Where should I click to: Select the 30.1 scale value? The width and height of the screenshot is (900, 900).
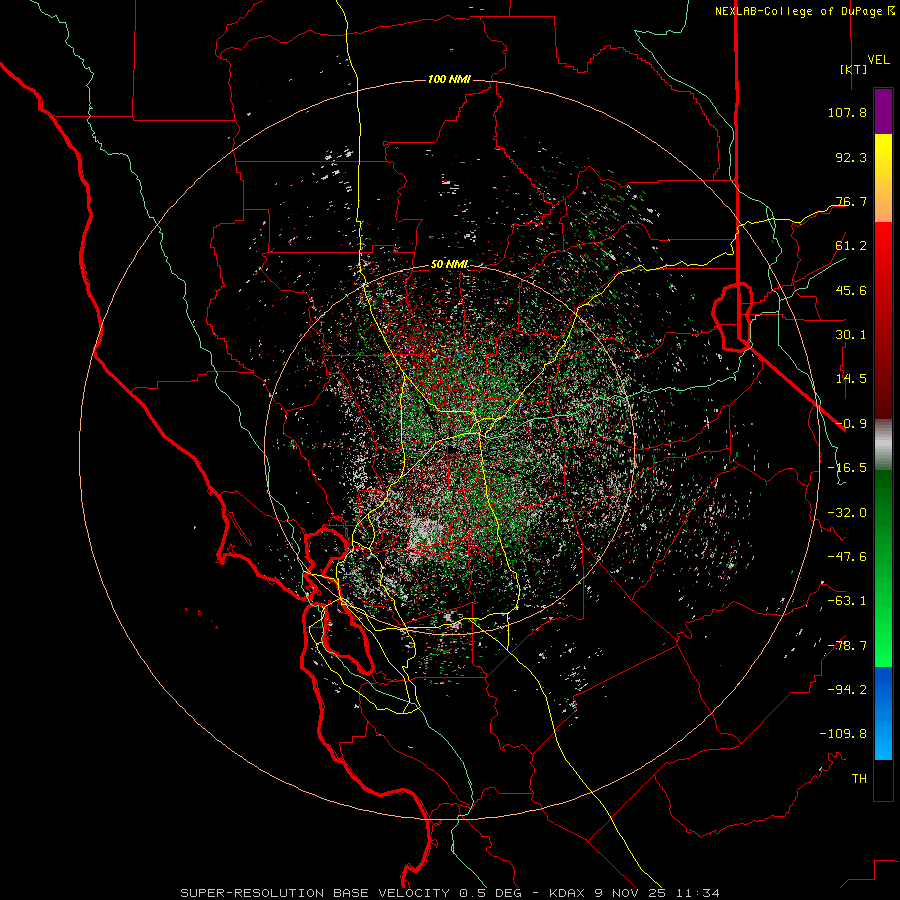tap(851, 335)
